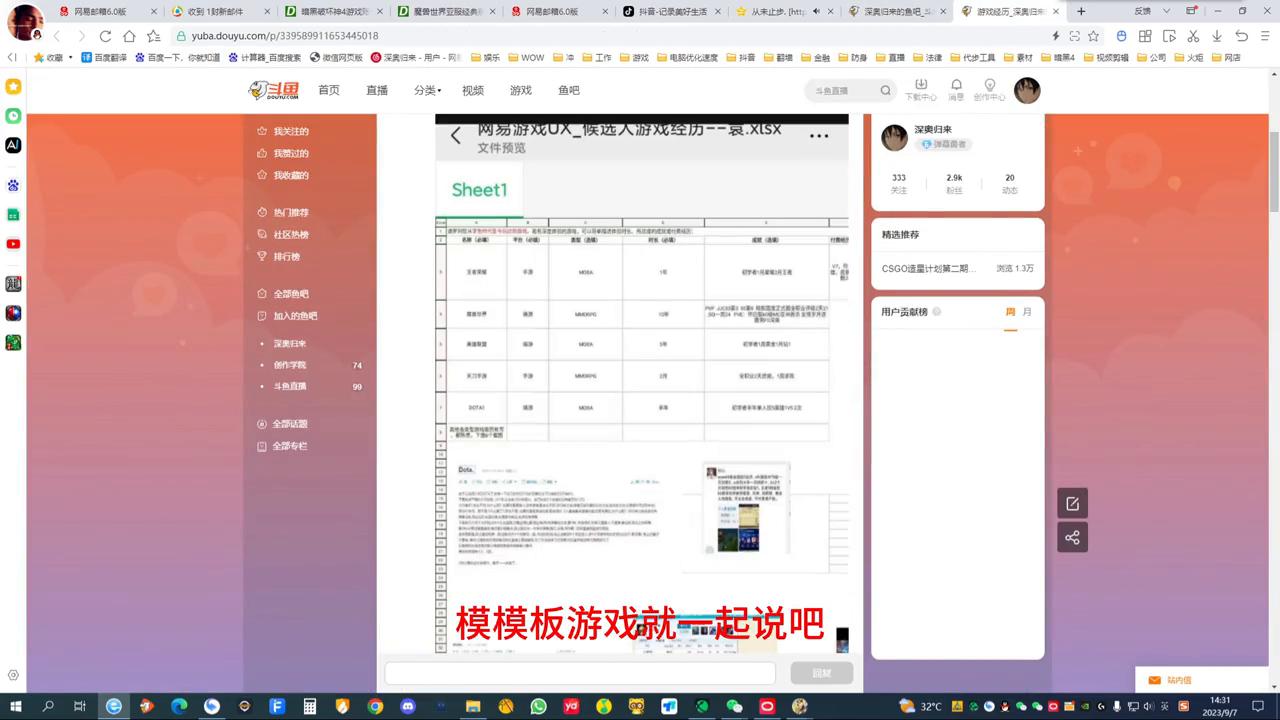Click inside the reply input field
Screen dimensions: 1280x720
tap(580, 673)
